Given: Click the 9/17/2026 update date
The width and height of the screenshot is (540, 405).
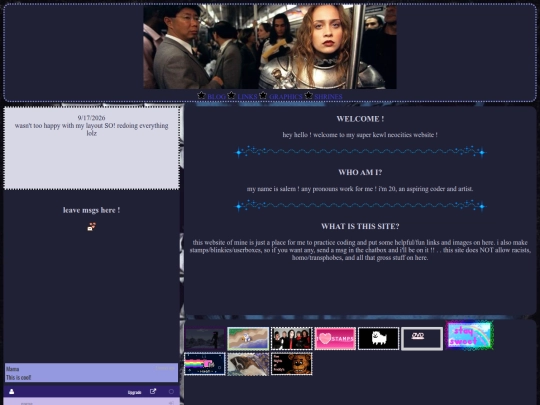Looking at the screenshot, I should (91, 118).
